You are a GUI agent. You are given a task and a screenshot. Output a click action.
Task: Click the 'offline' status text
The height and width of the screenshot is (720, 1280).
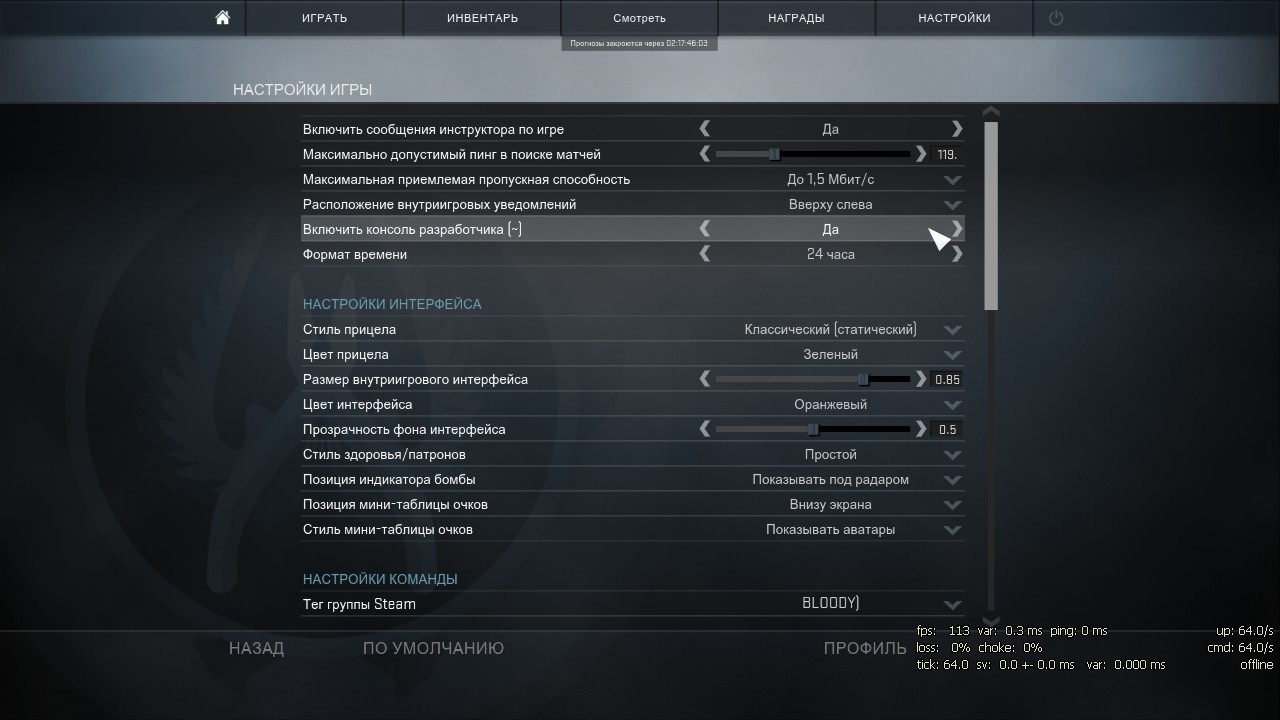[x=1257, y=665]
